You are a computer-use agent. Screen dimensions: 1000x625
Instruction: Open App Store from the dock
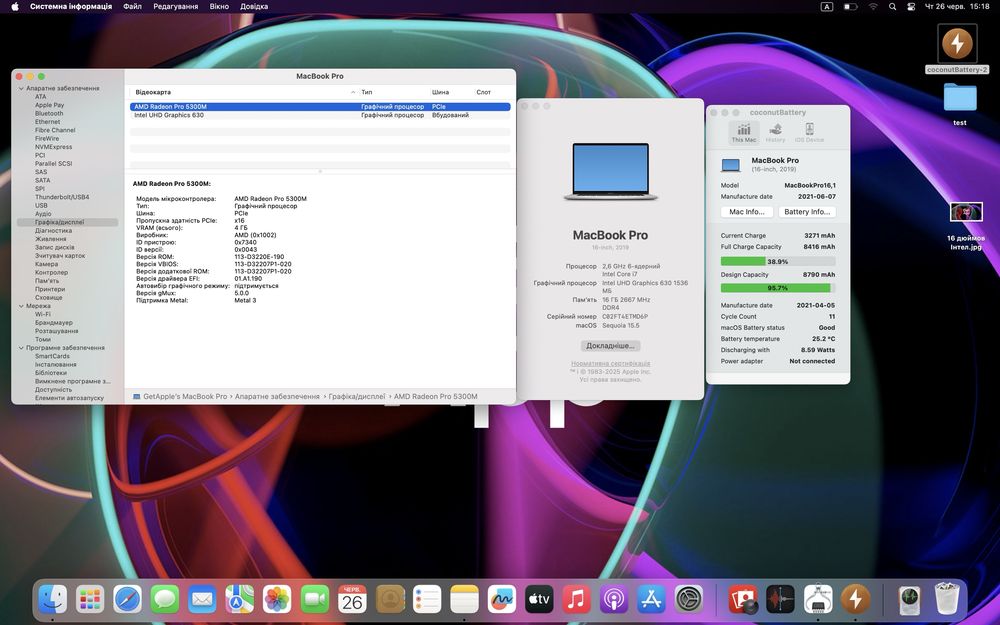click(651, 599)
